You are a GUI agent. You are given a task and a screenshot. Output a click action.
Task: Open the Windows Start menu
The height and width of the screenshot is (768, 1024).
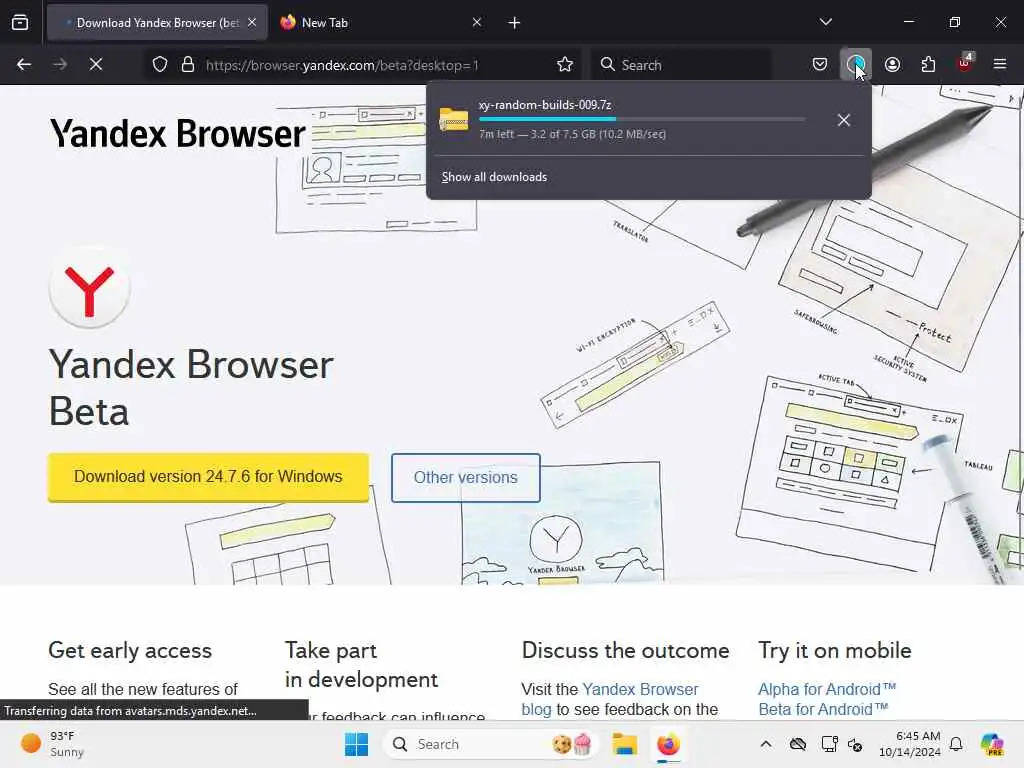(357, 744)
